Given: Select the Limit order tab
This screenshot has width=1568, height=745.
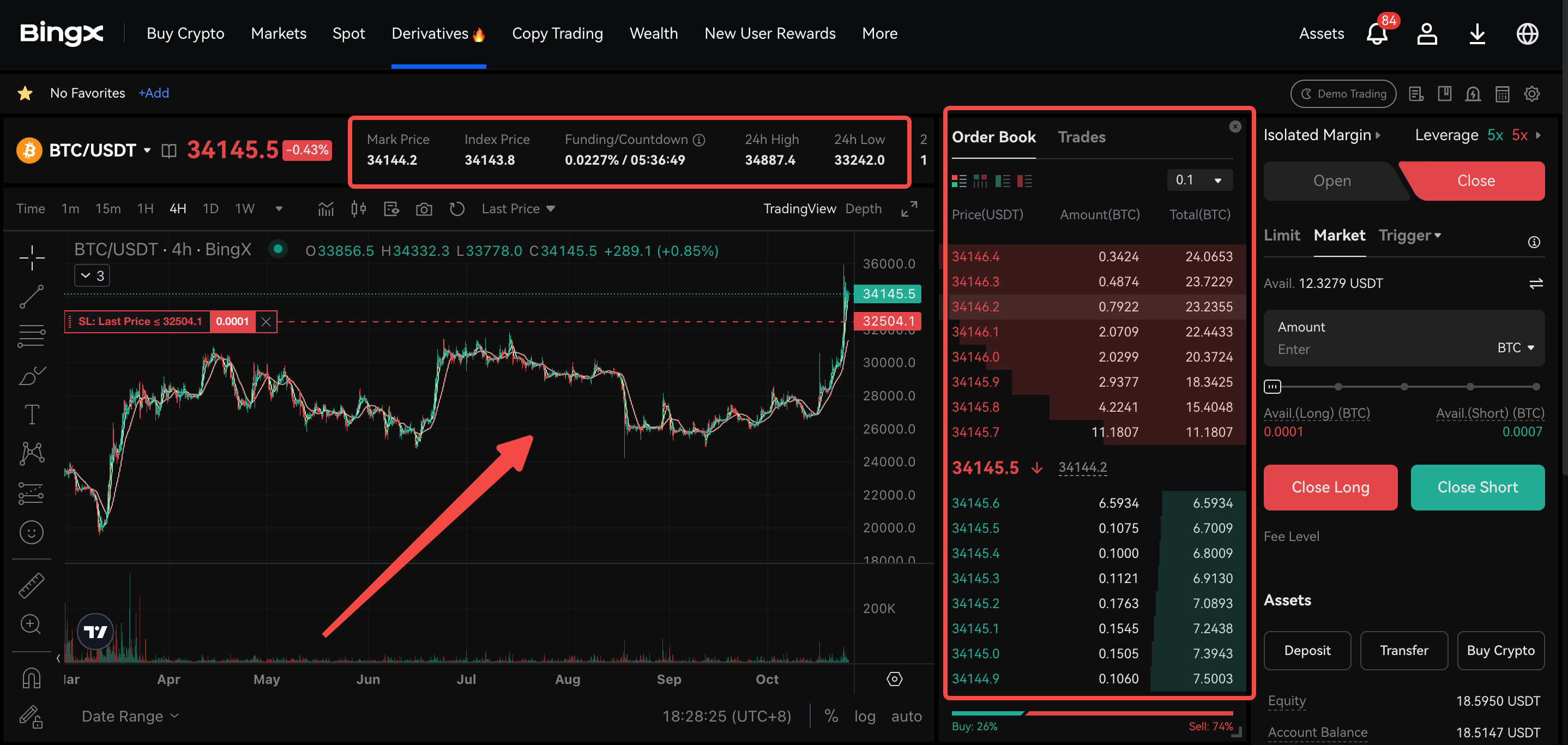Looking at the screenshot, I should click(1281, 235).
